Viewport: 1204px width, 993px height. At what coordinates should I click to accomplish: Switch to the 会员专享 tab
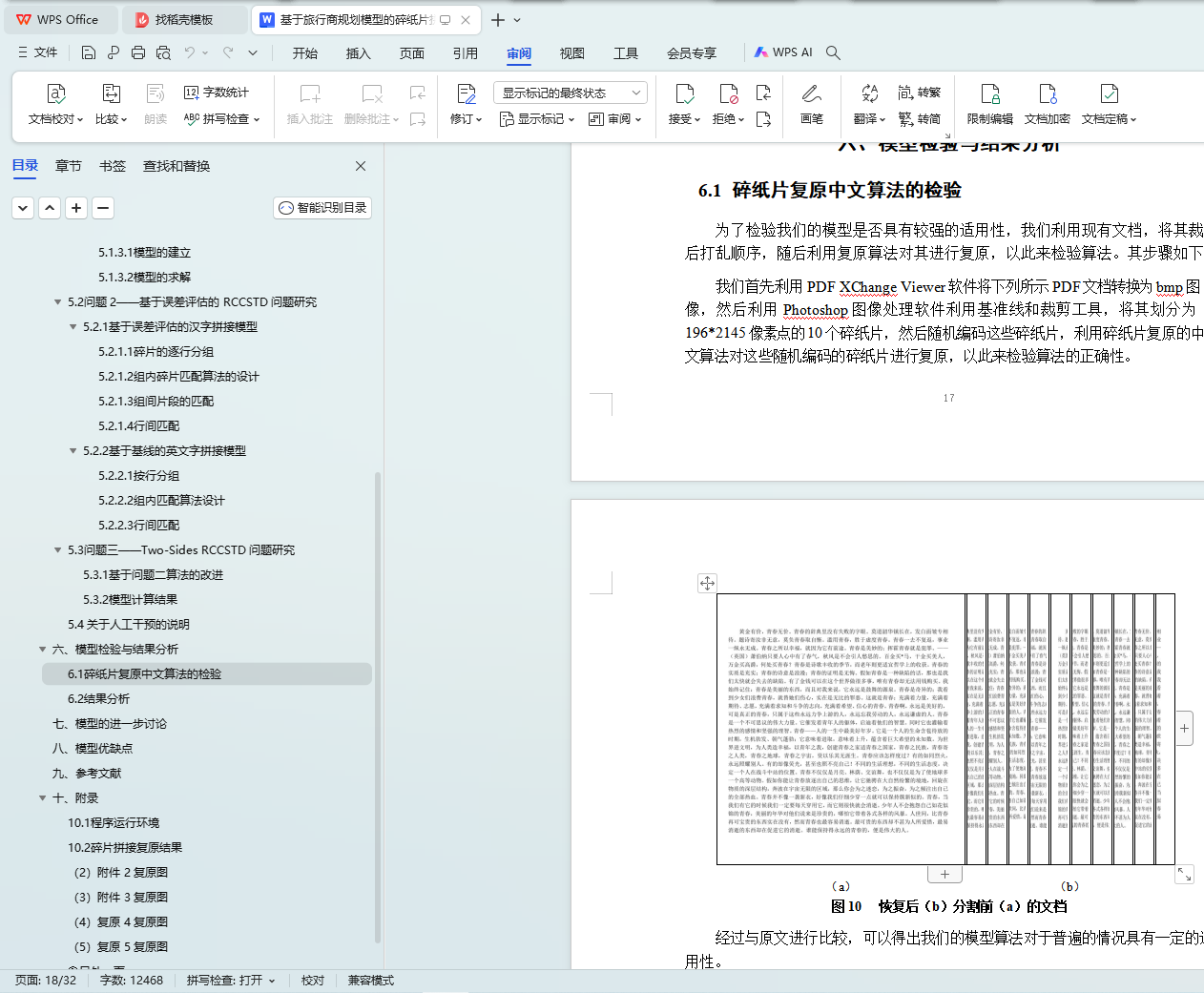(x=692, y=53)
